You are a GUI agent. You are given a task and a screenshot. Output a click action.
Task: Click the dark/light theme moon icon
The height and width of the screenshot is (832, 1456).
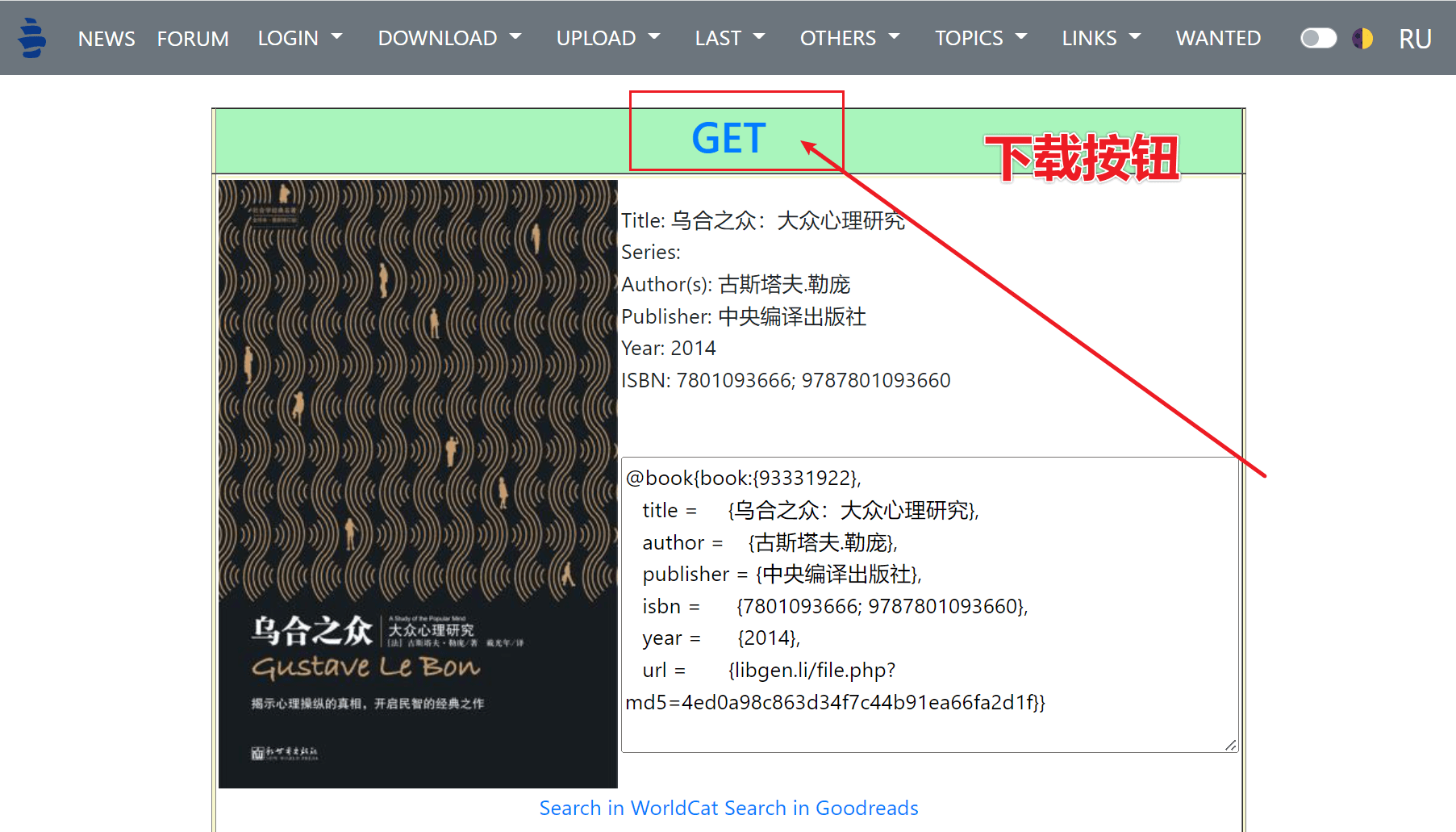(1362, 38)
